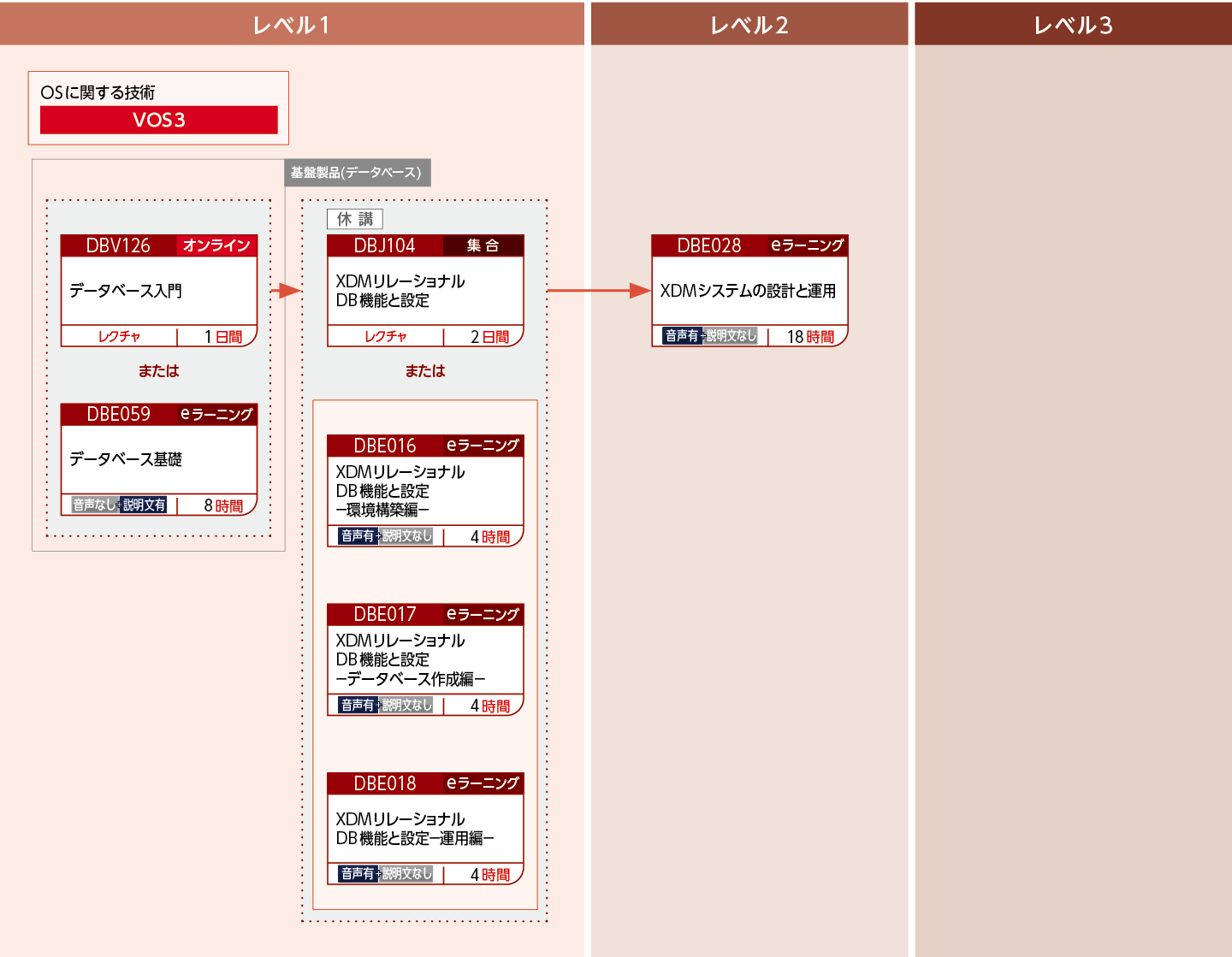The height and width of the screenshot is (957, 1232).
Task: Click または between DBV126 and DBE059
Action: pos(159,370)
